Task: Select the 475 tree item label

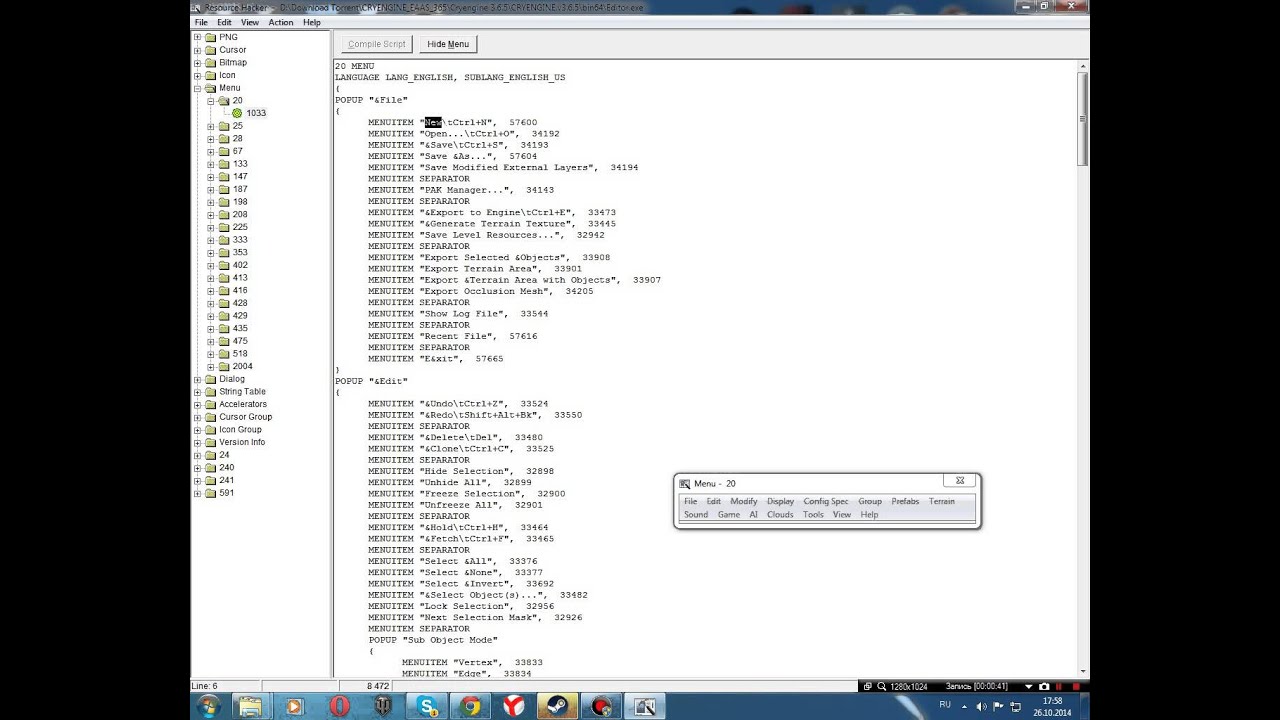Action: coord(240,341)
